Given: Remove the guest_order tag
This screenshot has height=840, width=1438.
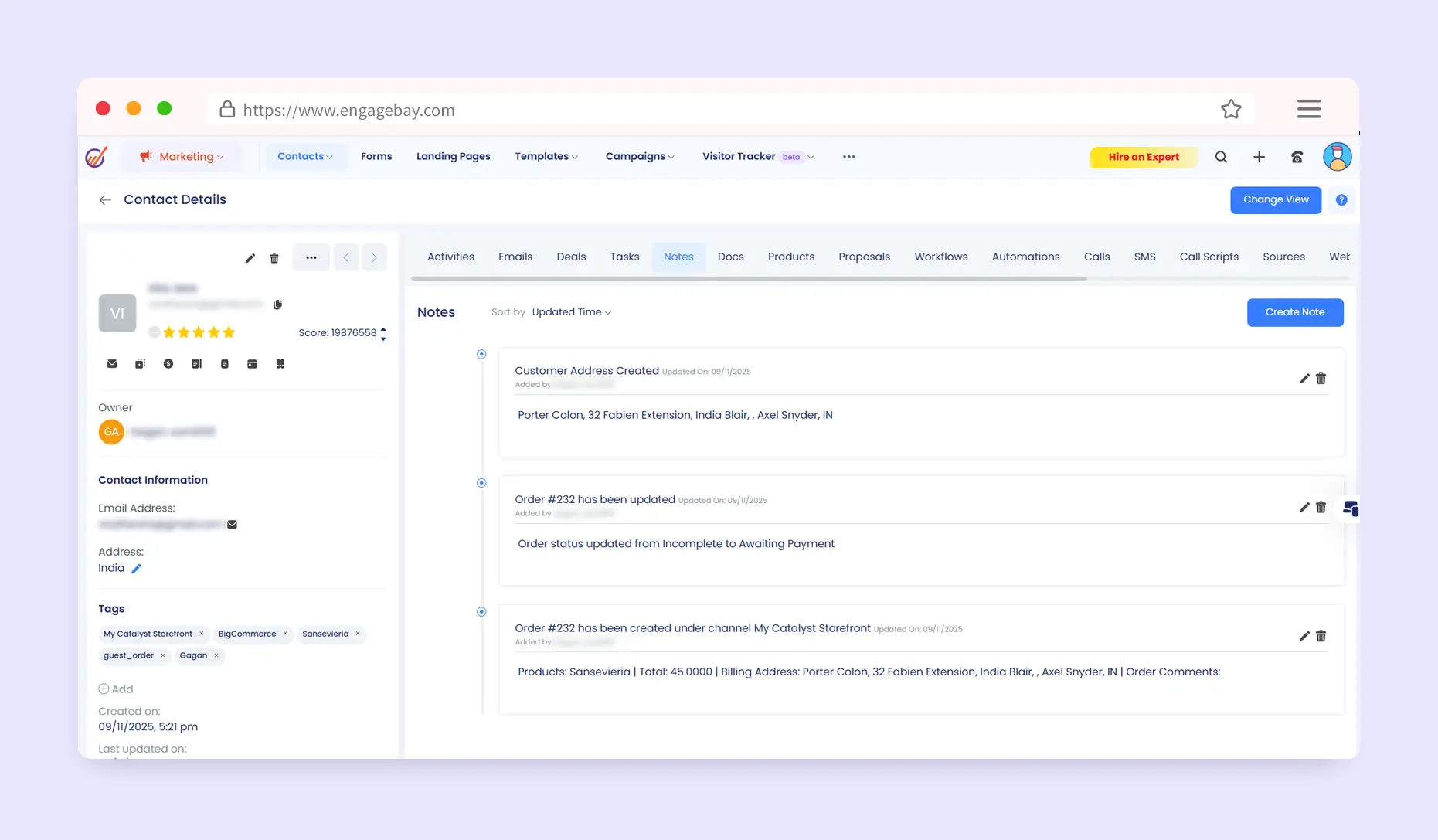Looking at the screenshot, I should [163, 655].
